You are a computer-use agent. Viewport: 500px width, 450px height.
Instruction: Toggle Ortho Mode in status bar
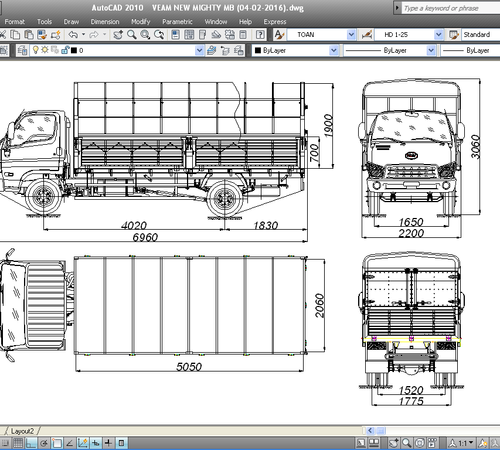coord(31,443)
